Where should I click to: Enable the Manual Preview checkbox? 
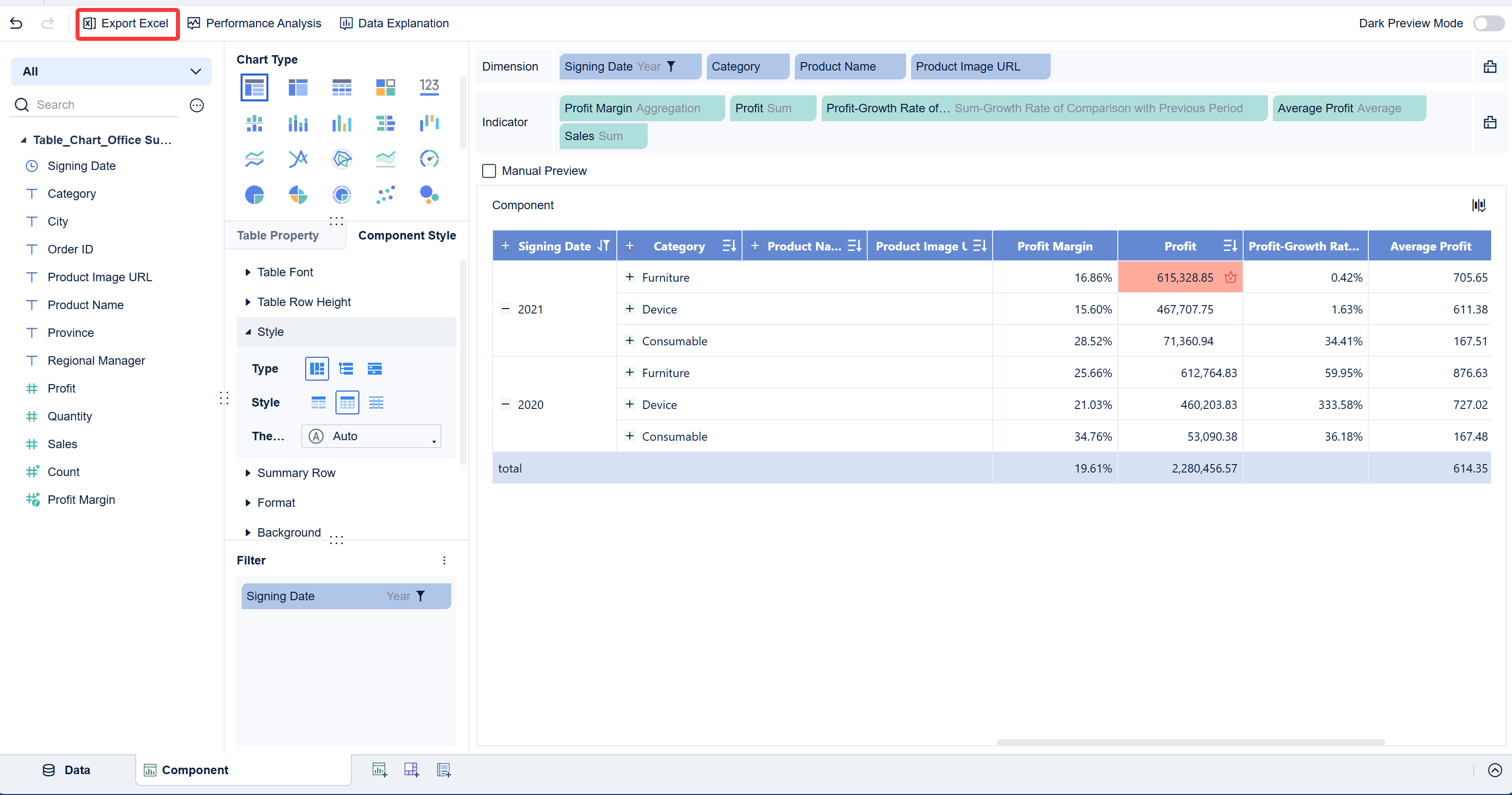tap(489, 171)
